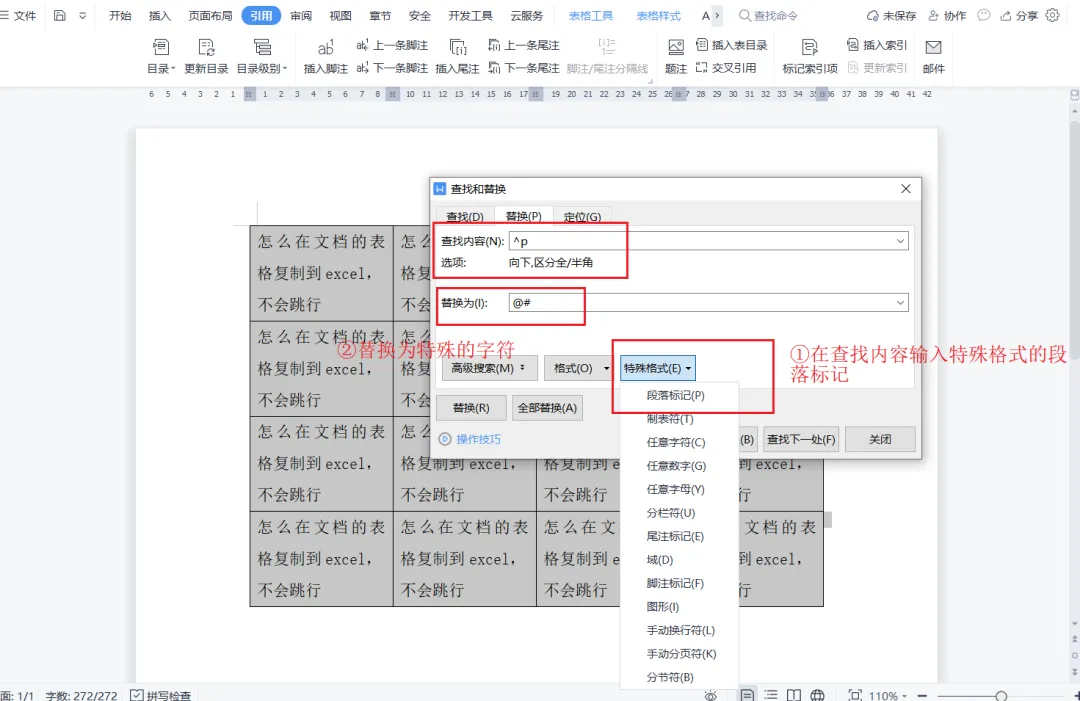
Task: Close the 查找和替换 dialog
Action: [x=906, y=189]
